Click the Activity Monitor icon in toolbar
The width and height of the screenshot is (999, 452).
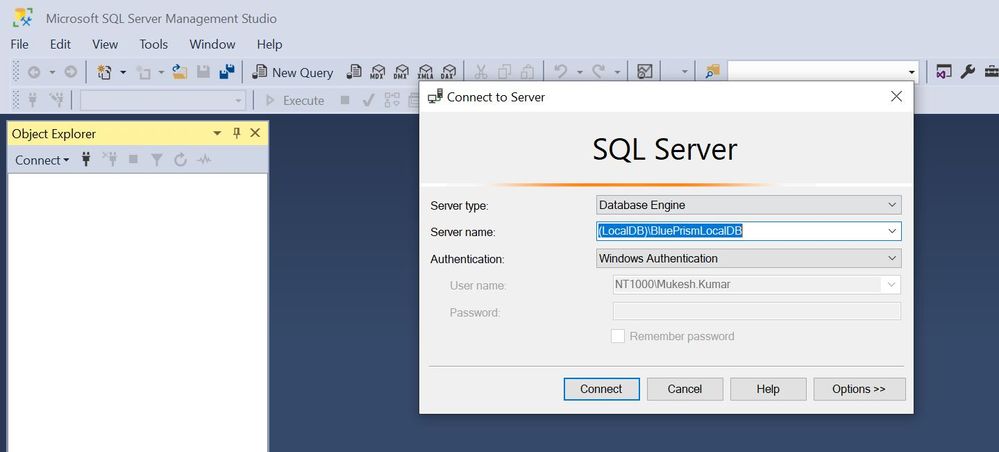point(645,72)
